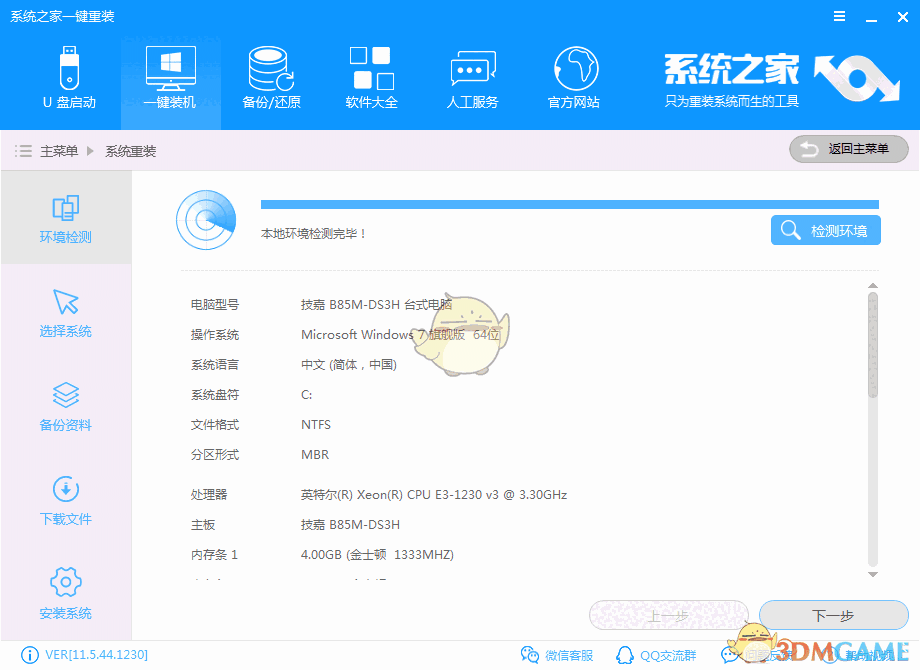This screenshot has width=920, height=670.
Task: Open 备份资料 from the left panel
Action: (65, 406)
